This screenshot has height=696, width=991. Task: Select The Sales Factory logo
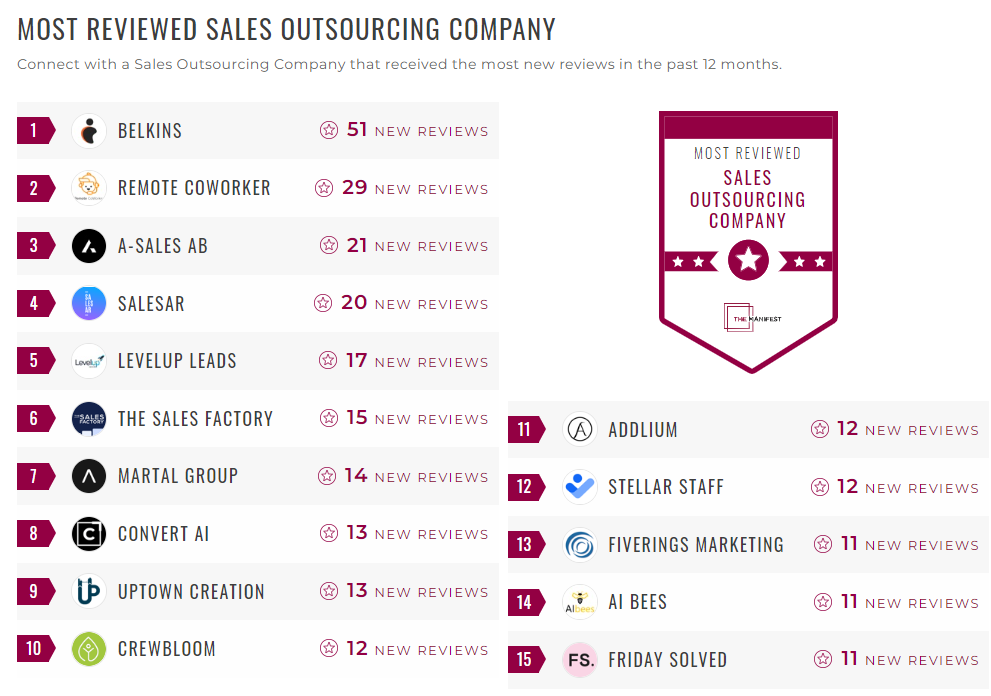coord(89,418)
